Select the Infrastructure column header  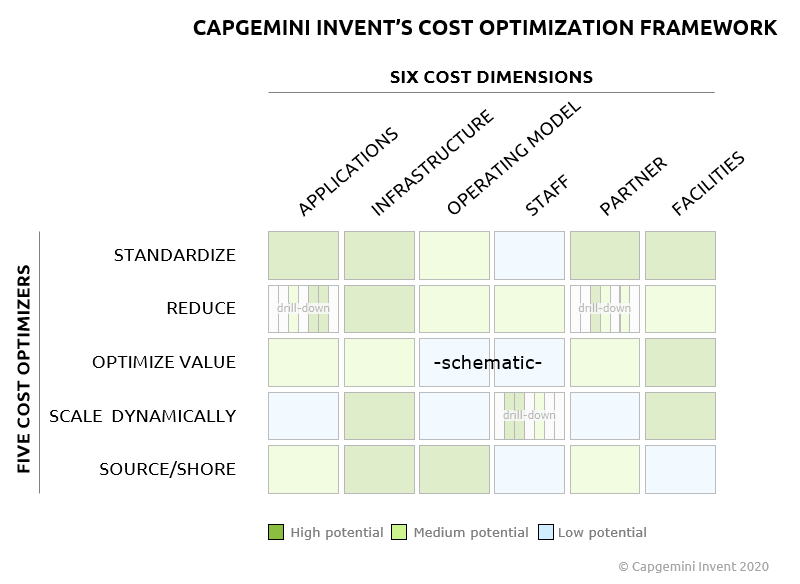pos(433,164)
